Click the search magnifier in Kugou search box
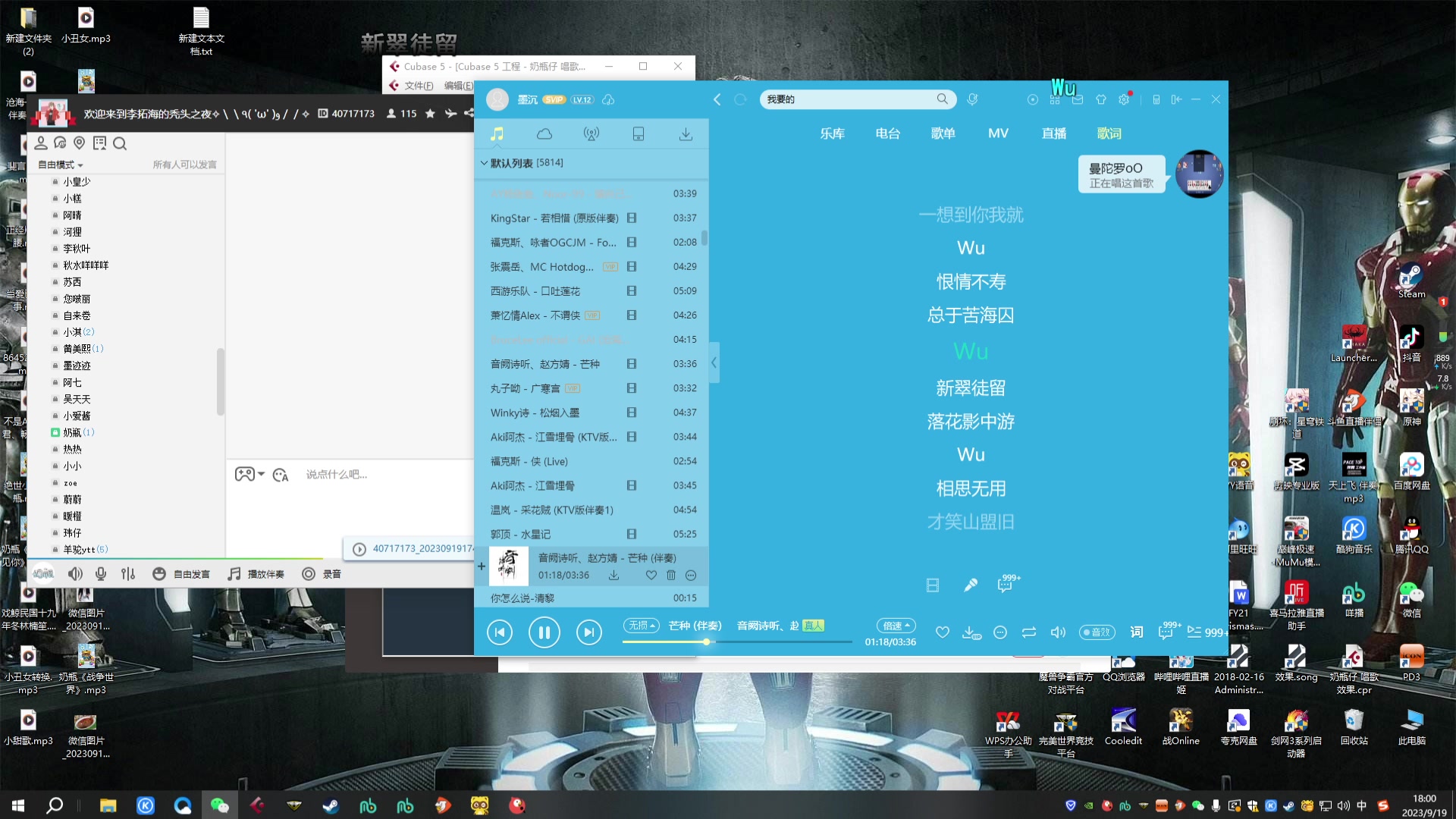This screenshot has width=1456, height=819. click(x=942, y=99)
